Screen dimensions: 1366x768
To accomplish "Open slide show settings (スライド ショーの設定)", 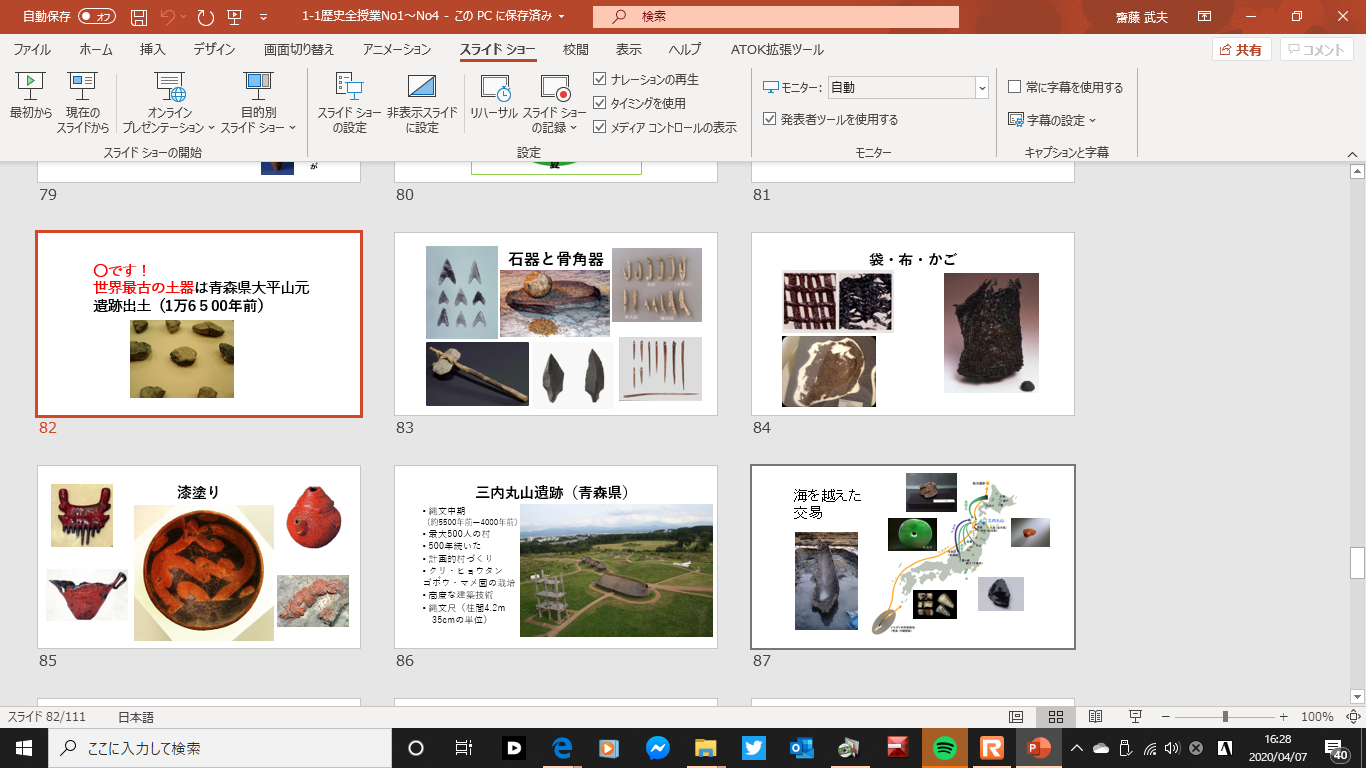I will [x=349, y=102].
